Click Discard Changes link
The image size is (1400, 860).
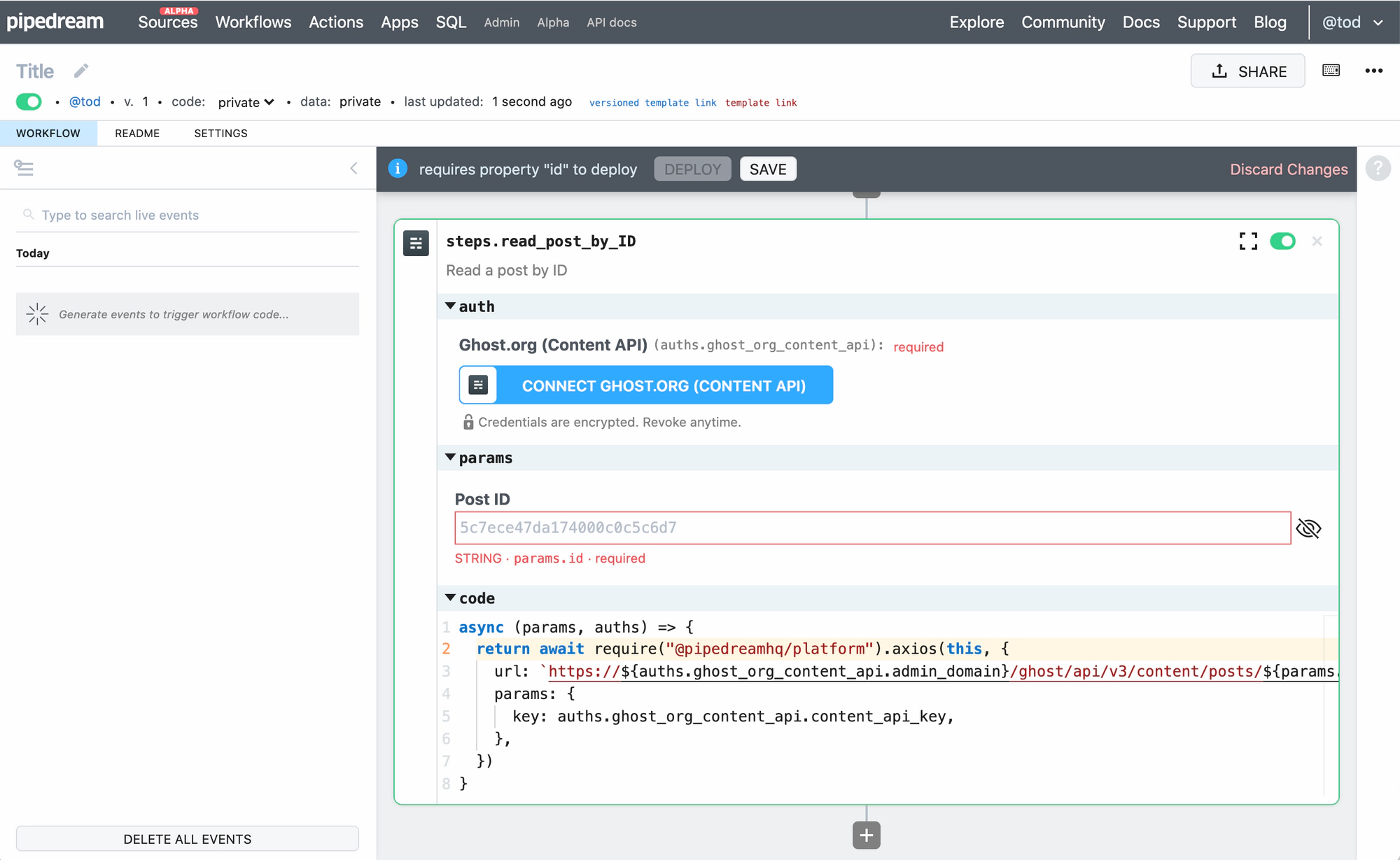(1288, 169)
